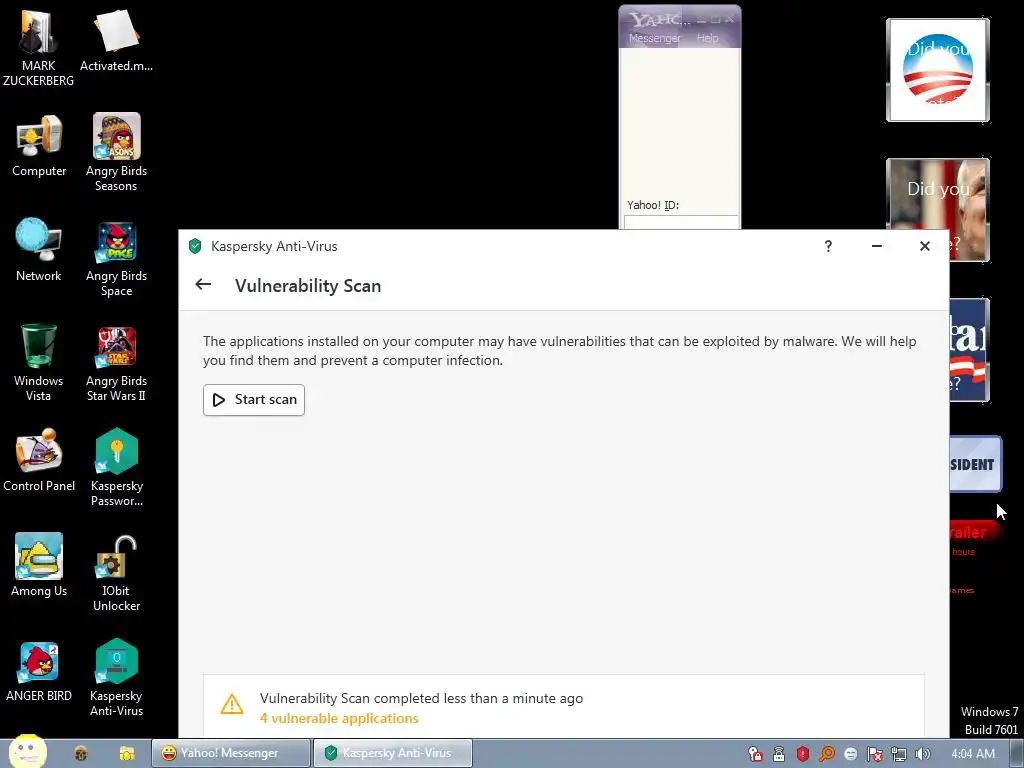Viewport: 1024px width, 768px height.
Task: Close the Kaspersky Anti-Virus window
Action: (925, 246)
